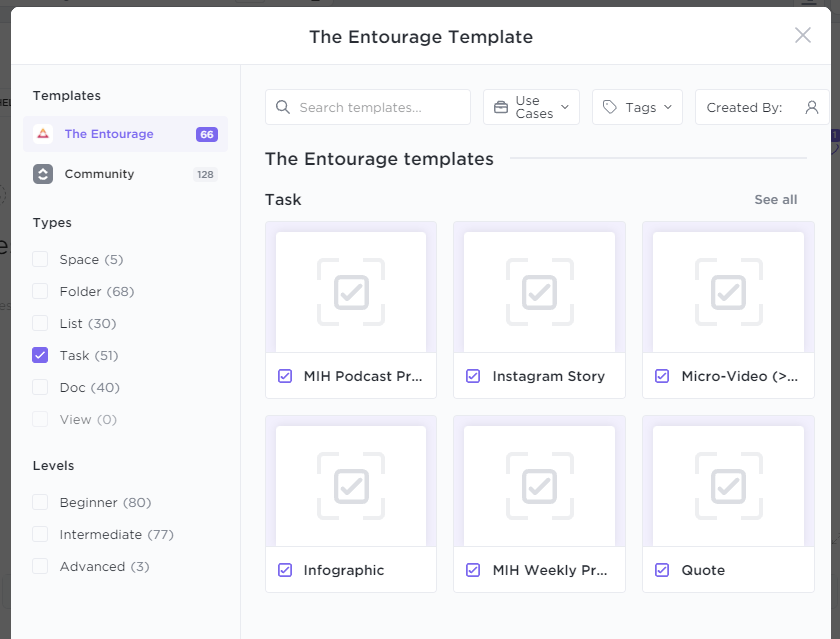Click the Community icon in sidebar

pyautogui.click(x=43, y=174)
